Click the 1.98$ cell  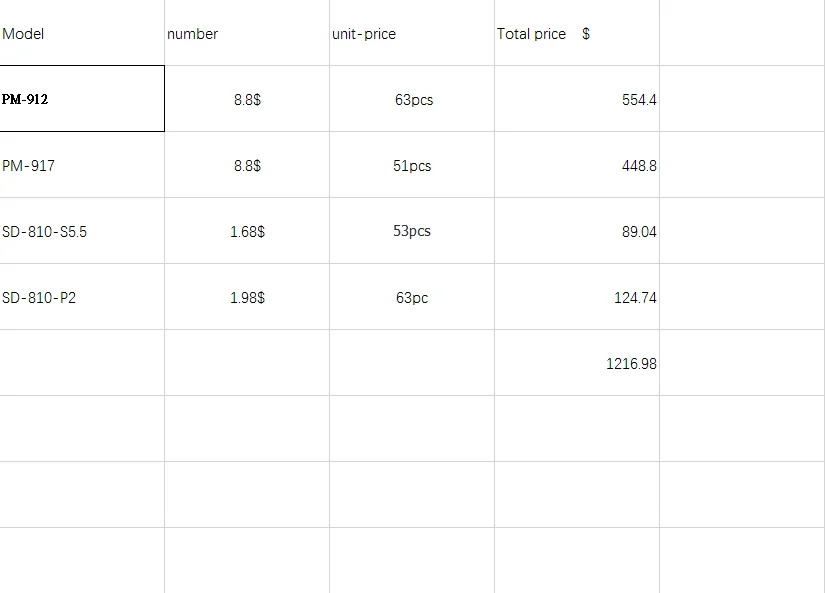pos(247,297)
